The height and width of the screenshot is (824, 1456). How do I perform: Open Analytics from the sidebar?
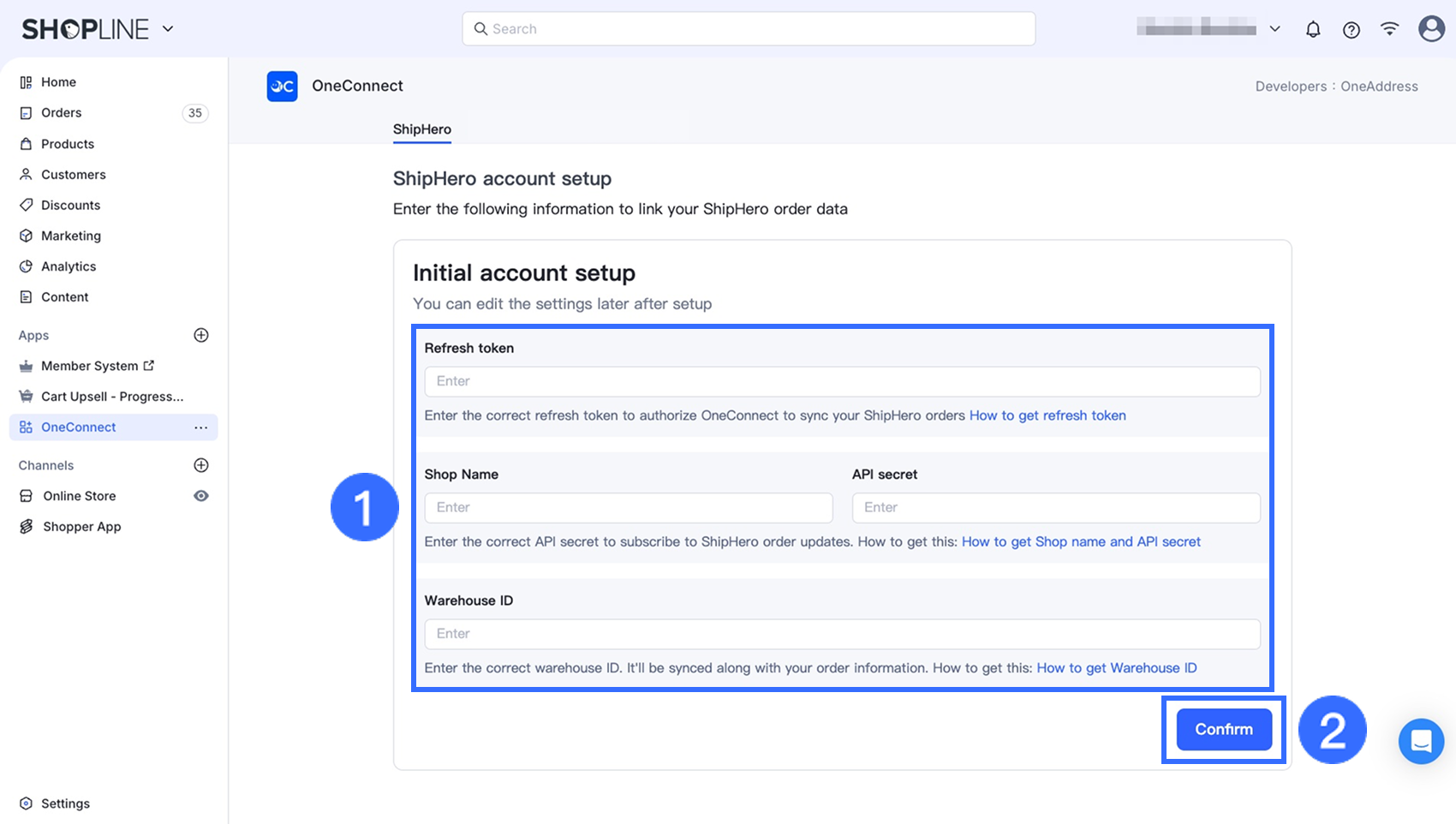tap(69, 266)
